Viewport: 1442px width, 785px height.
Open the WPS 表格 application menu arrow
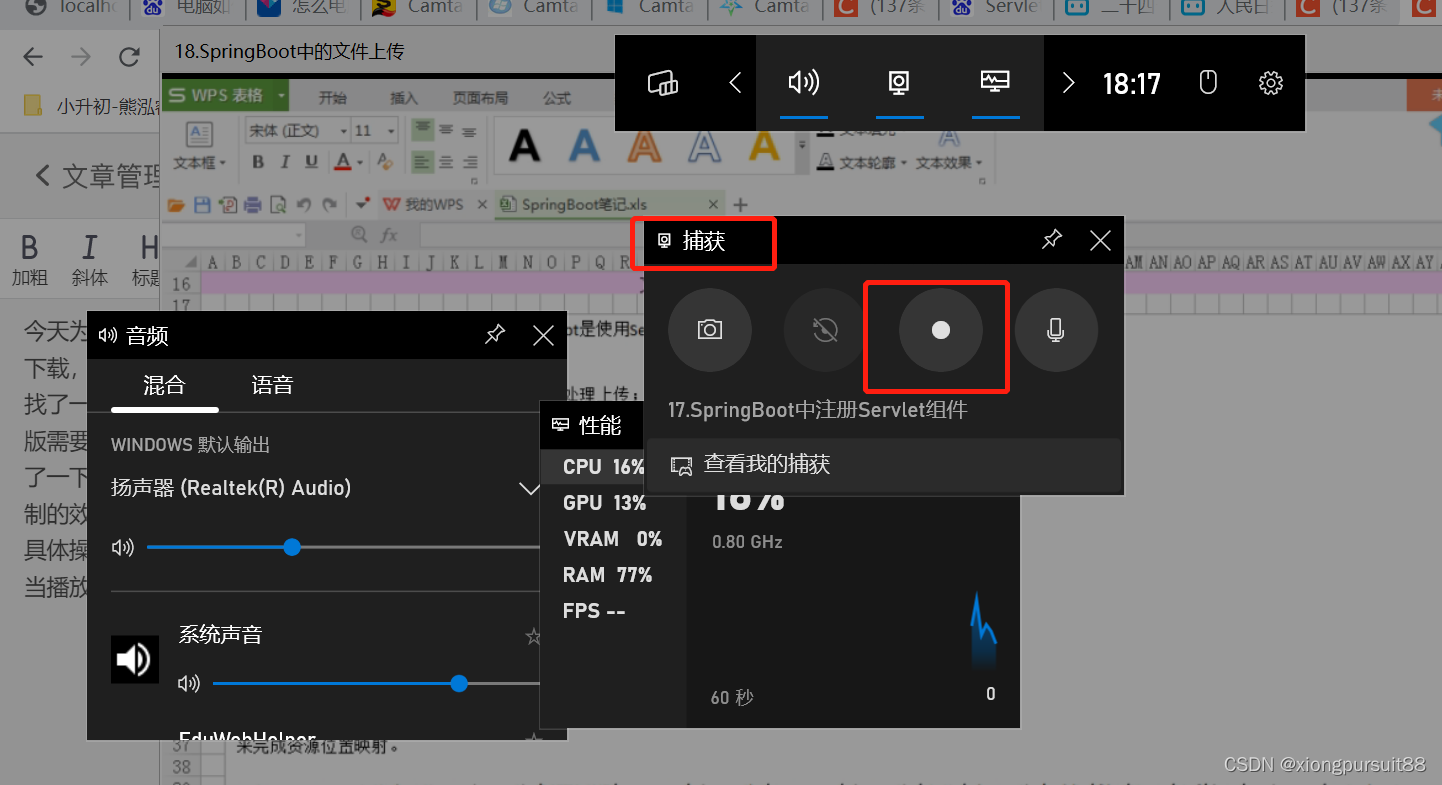point(282,96)
